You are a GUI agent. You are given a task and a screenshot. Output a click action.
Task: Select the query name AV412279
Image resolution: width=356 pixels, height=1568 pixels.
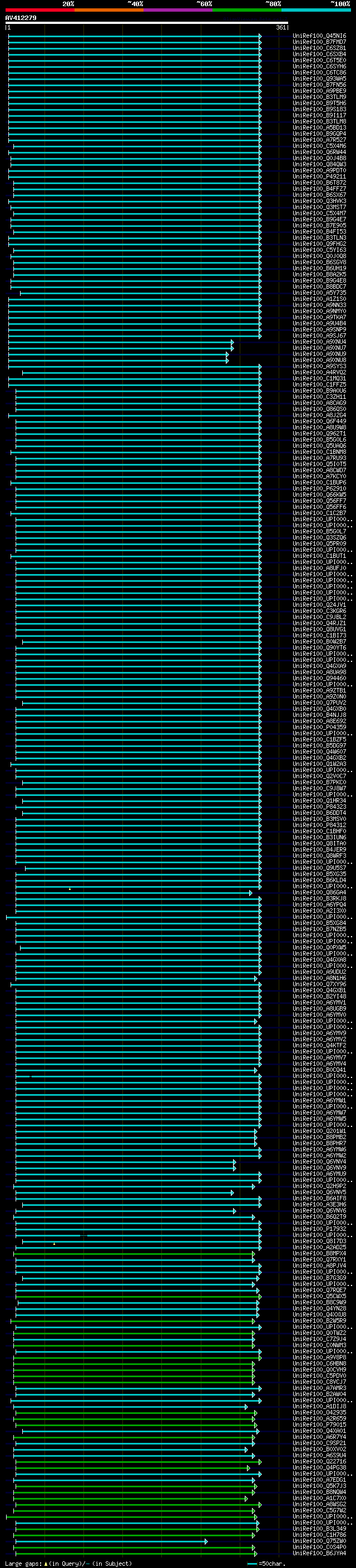point(21,18)
